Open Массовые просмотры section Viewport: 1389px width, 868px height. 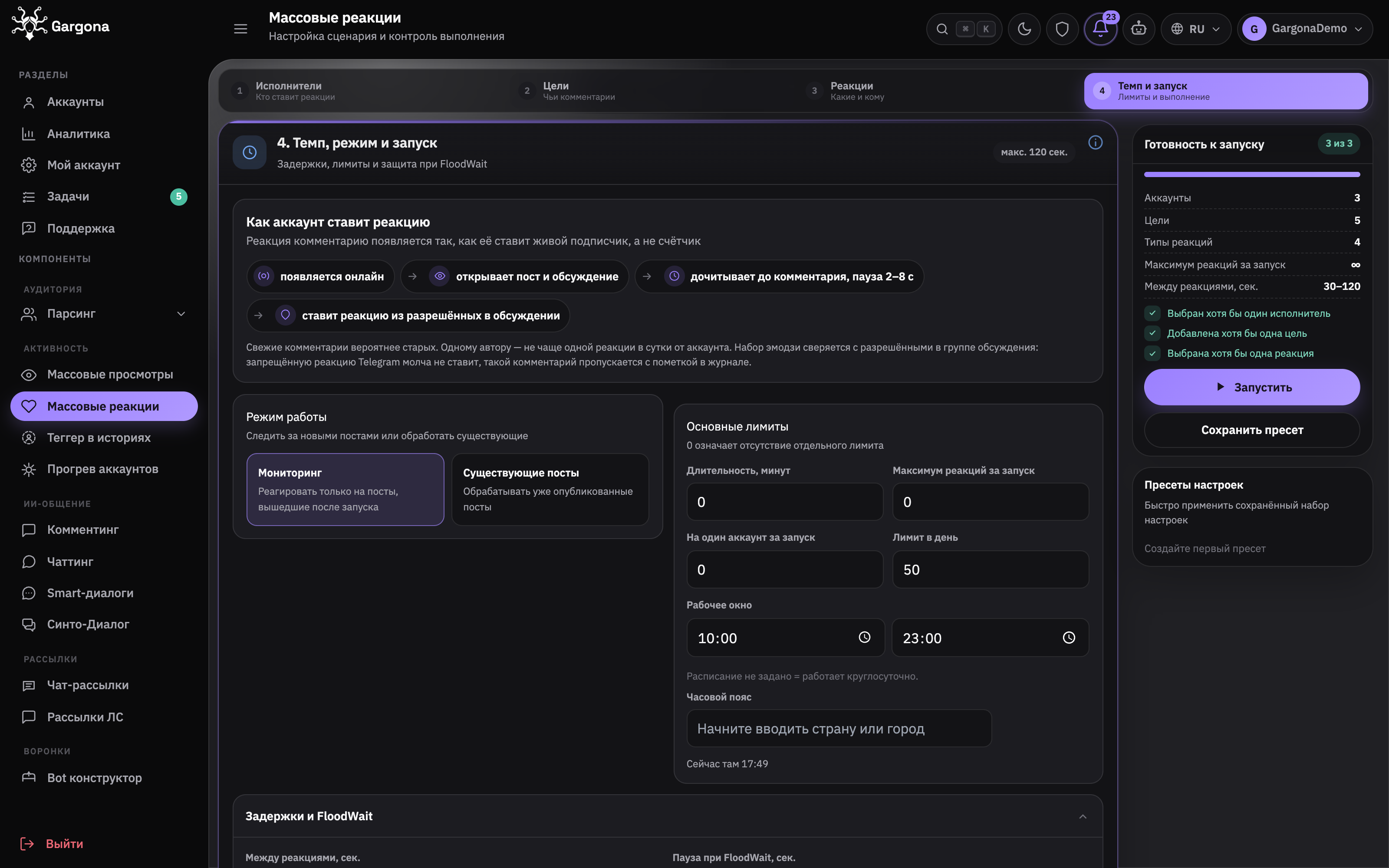(104, 374)
